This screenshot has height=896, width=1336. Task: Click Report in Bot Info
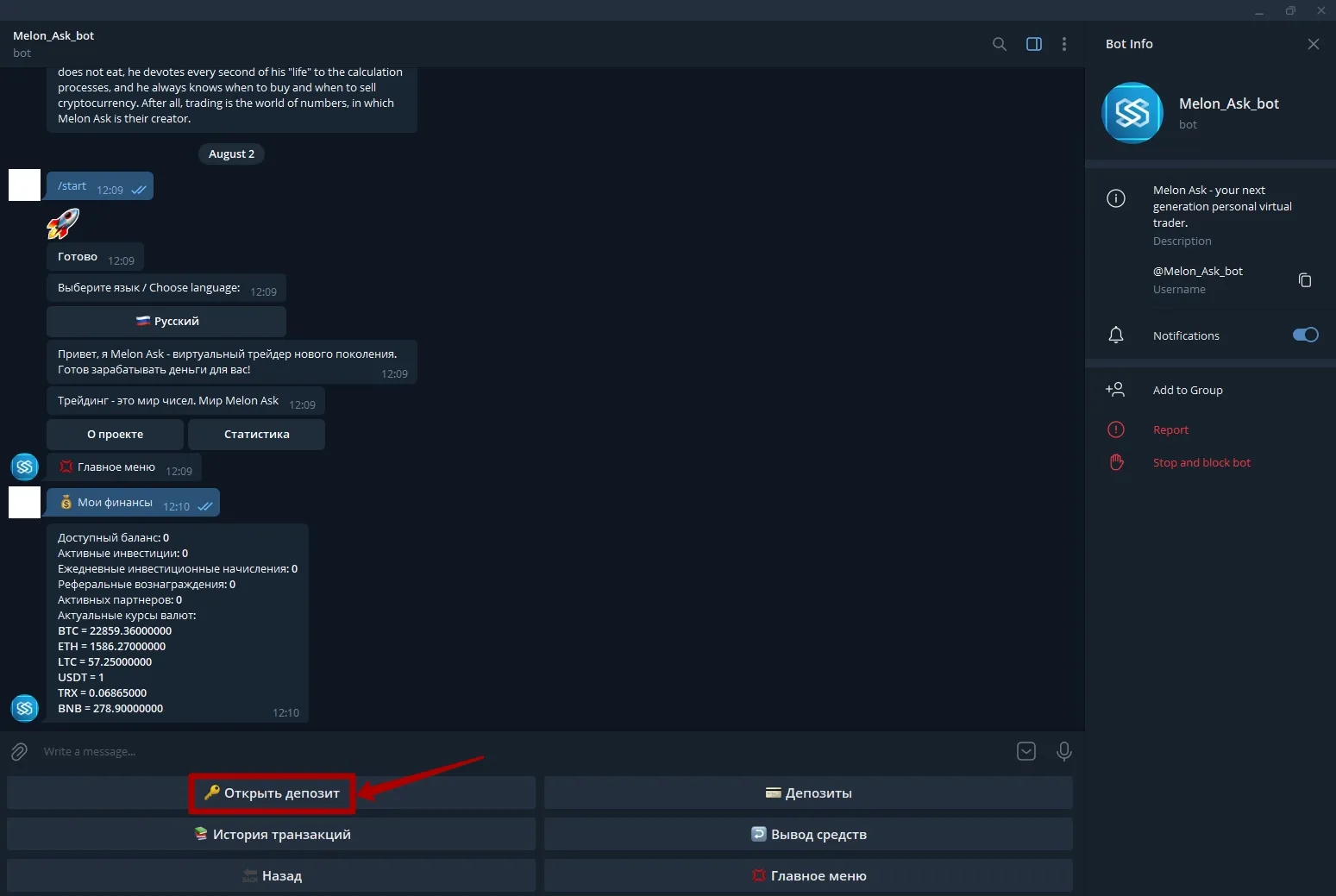1170,429
